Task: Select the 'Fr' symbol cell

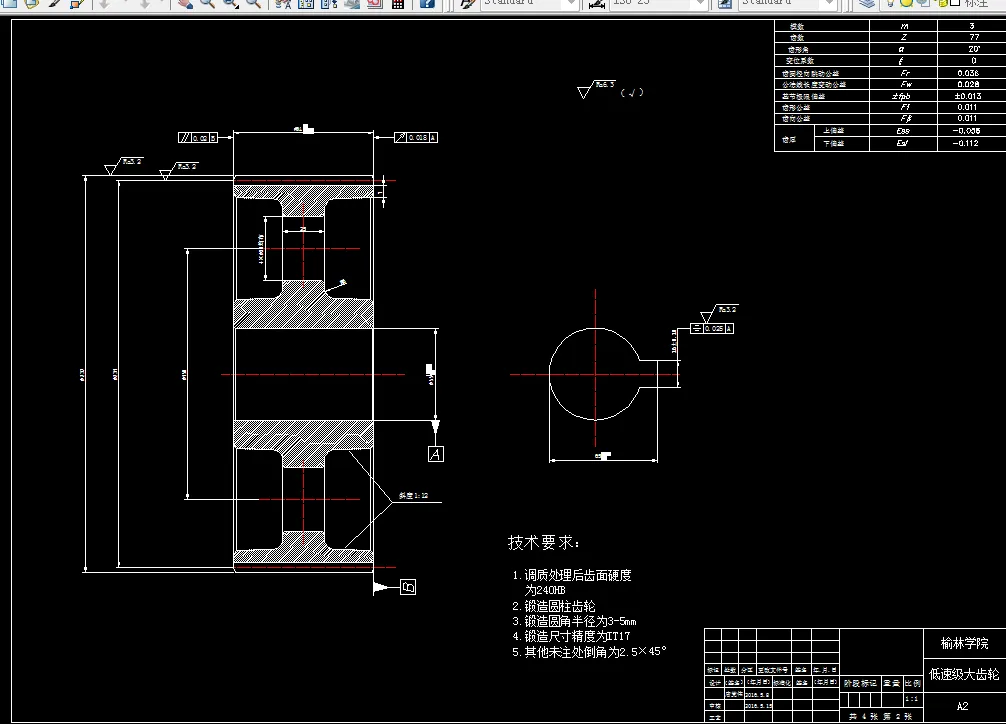Action: click(x=903, y=73)
